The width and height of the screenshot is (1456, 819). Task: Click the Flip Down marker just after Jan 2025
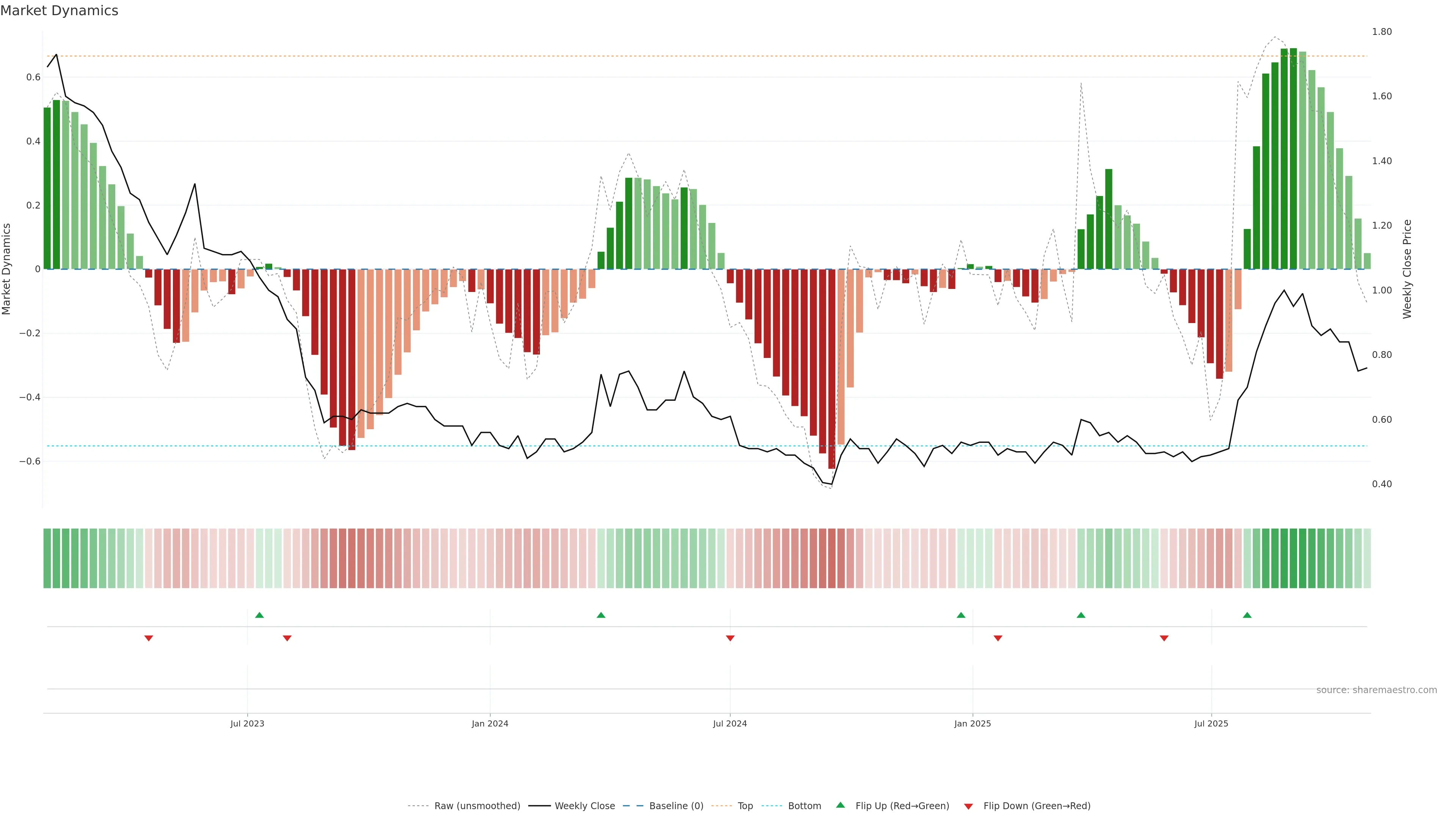tap(998, 638)
